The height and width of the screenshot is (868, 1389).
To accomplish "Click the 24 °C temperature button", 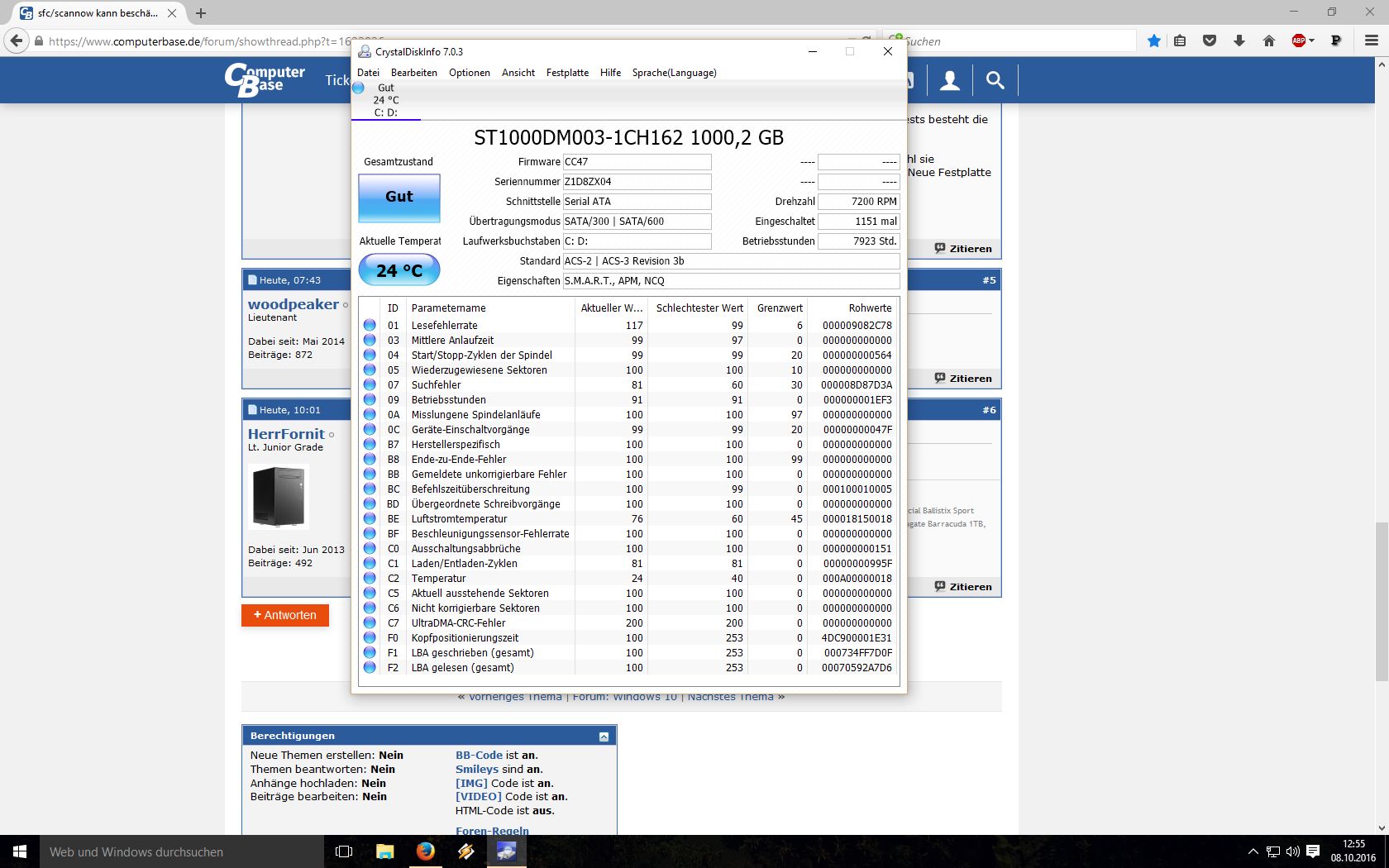I will pos(399,270).
